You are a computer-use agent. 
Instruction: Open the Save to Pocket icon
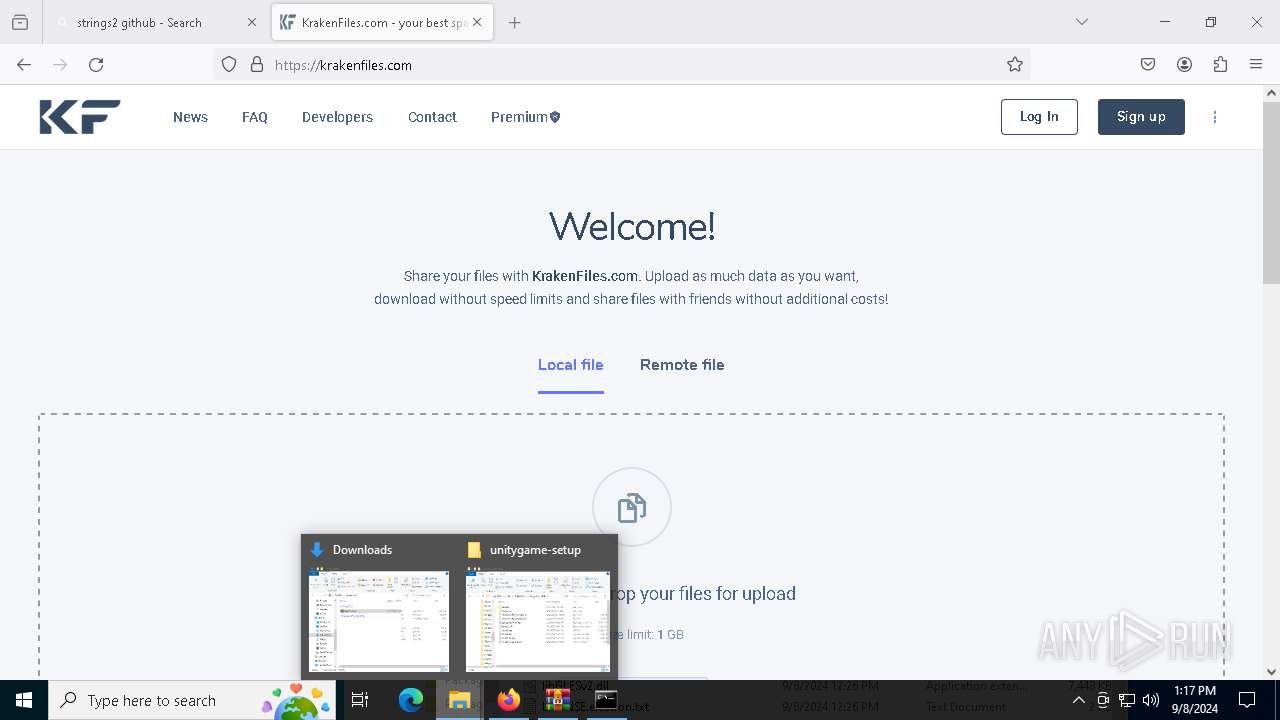pos(1148,64)
